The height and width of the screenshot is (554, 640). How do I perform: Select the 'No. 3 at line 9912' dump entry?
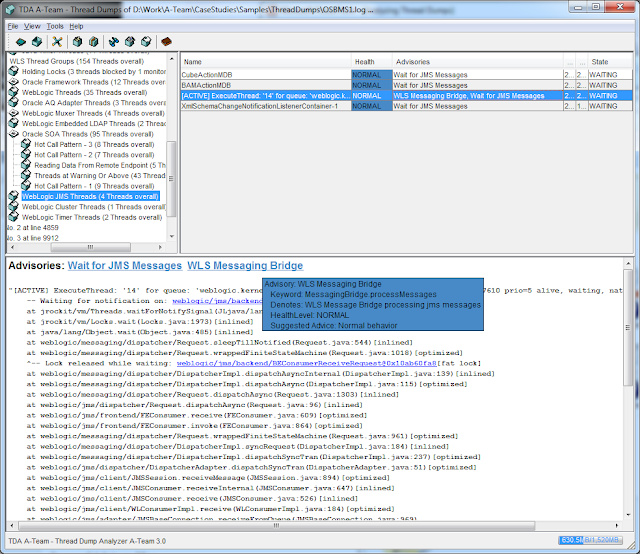point(33,238)
